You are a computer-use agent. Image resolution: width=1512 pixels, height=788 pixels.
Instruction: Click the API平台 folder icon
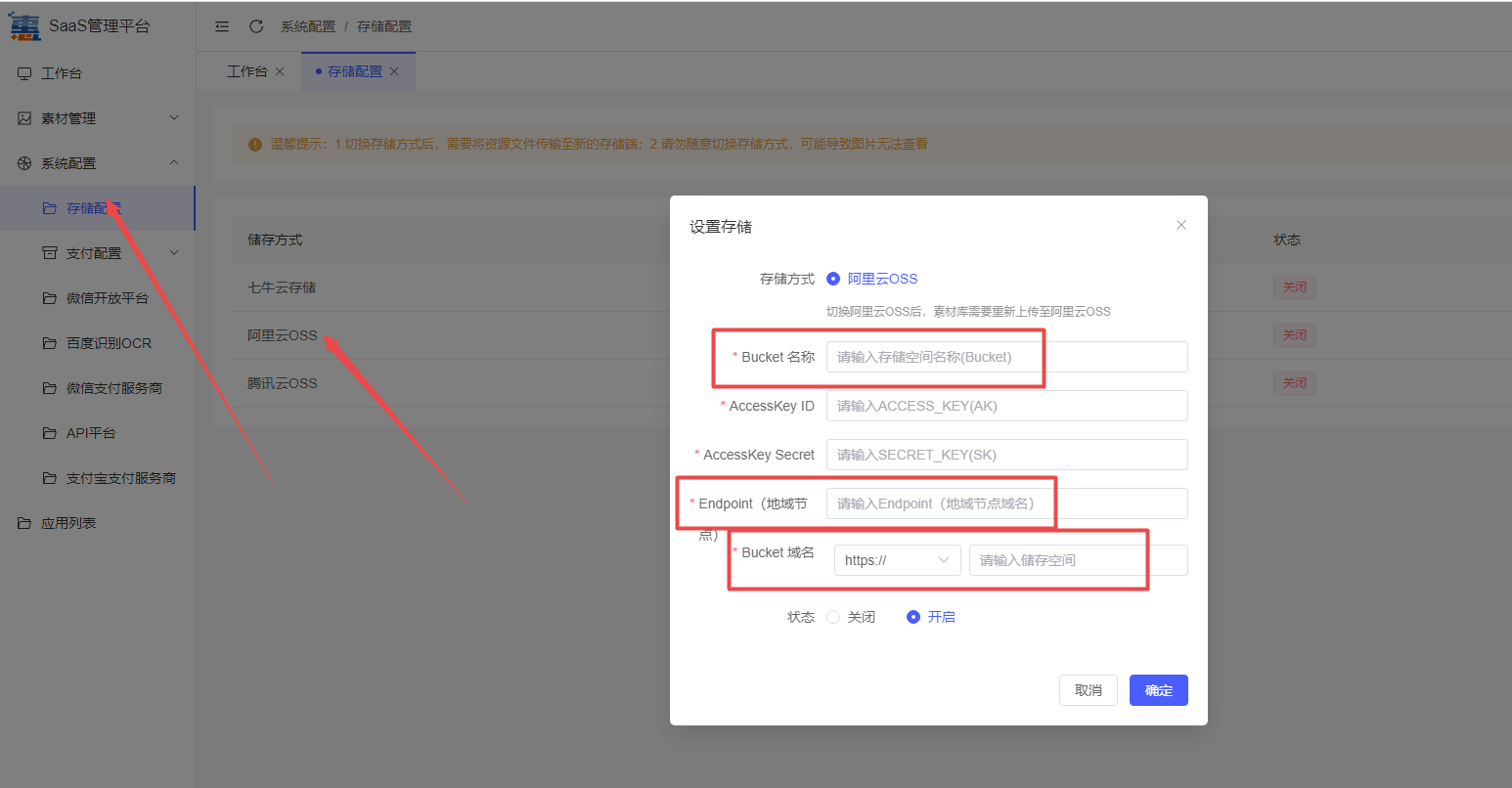[50, 433]
